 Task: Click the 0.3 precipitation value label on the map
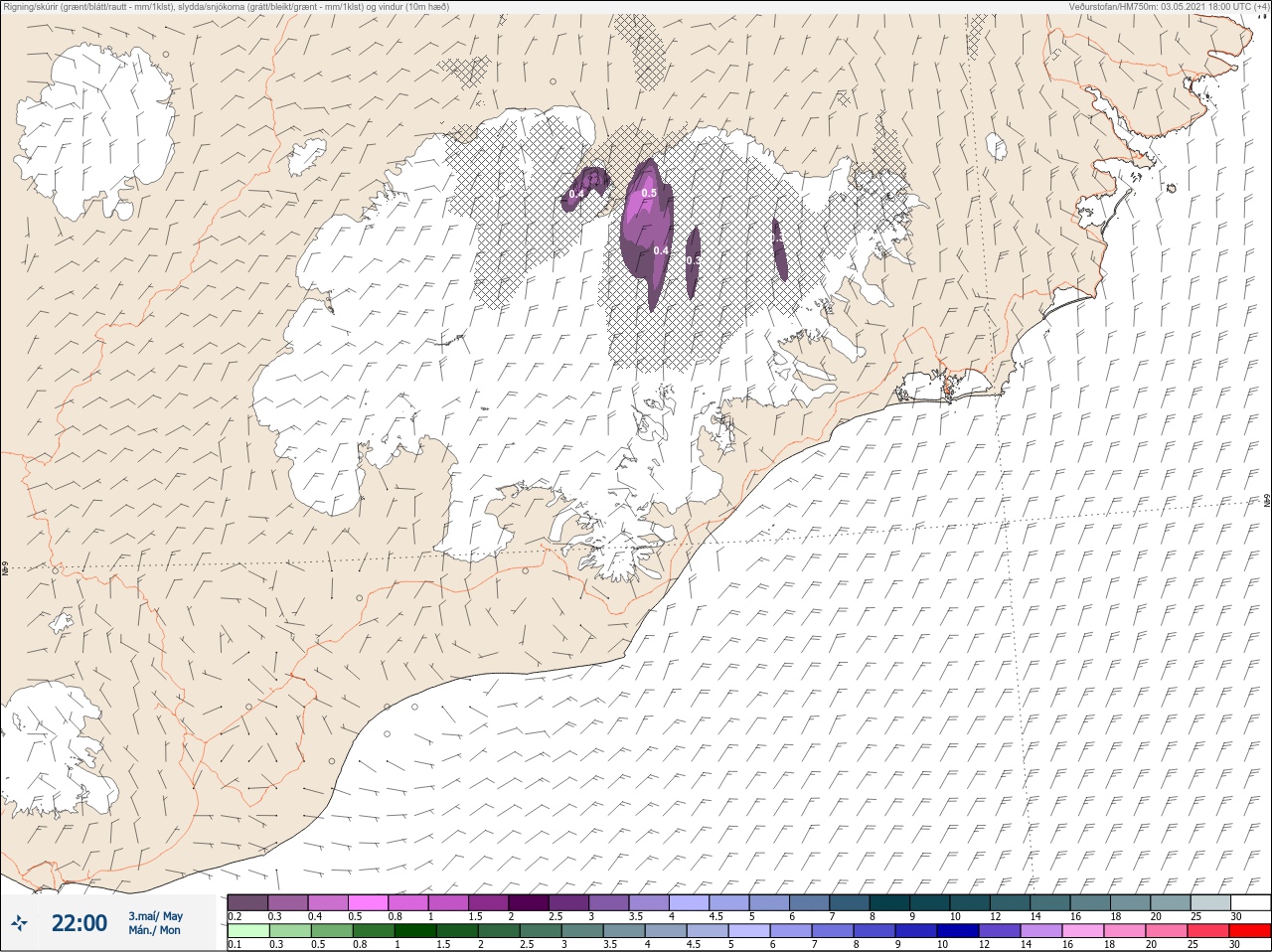[x=693, y=260]
